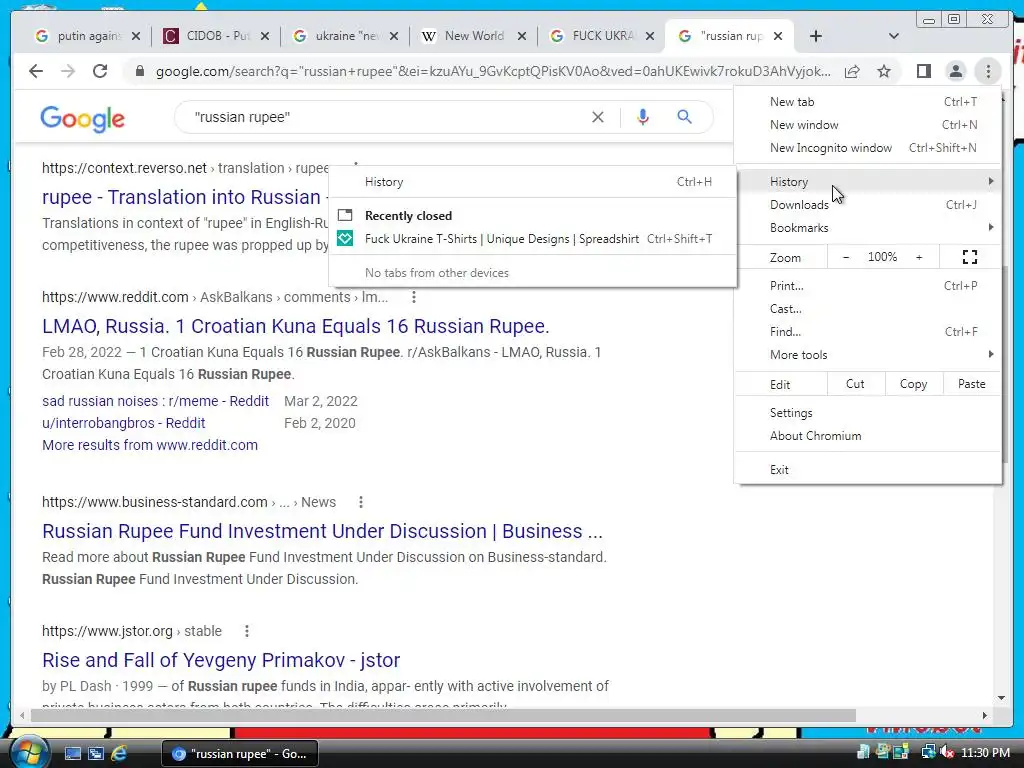Open the profile avatar icon
The height and width of the screenshot is (768, 1024).
tap(955, 71)
